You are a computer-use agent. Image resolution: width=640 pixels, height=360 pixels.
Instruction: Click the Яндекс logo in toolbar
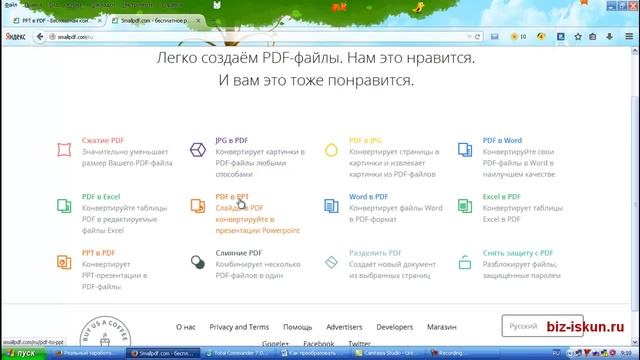click(x=16, y=37)
